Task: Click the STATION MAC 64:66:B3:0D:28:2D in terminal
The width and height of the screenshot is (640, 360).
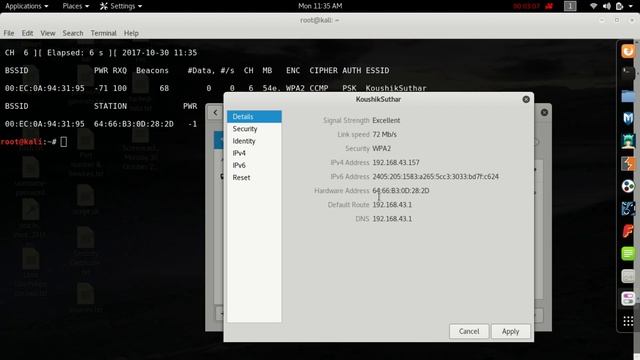Action: click(133, 124)
